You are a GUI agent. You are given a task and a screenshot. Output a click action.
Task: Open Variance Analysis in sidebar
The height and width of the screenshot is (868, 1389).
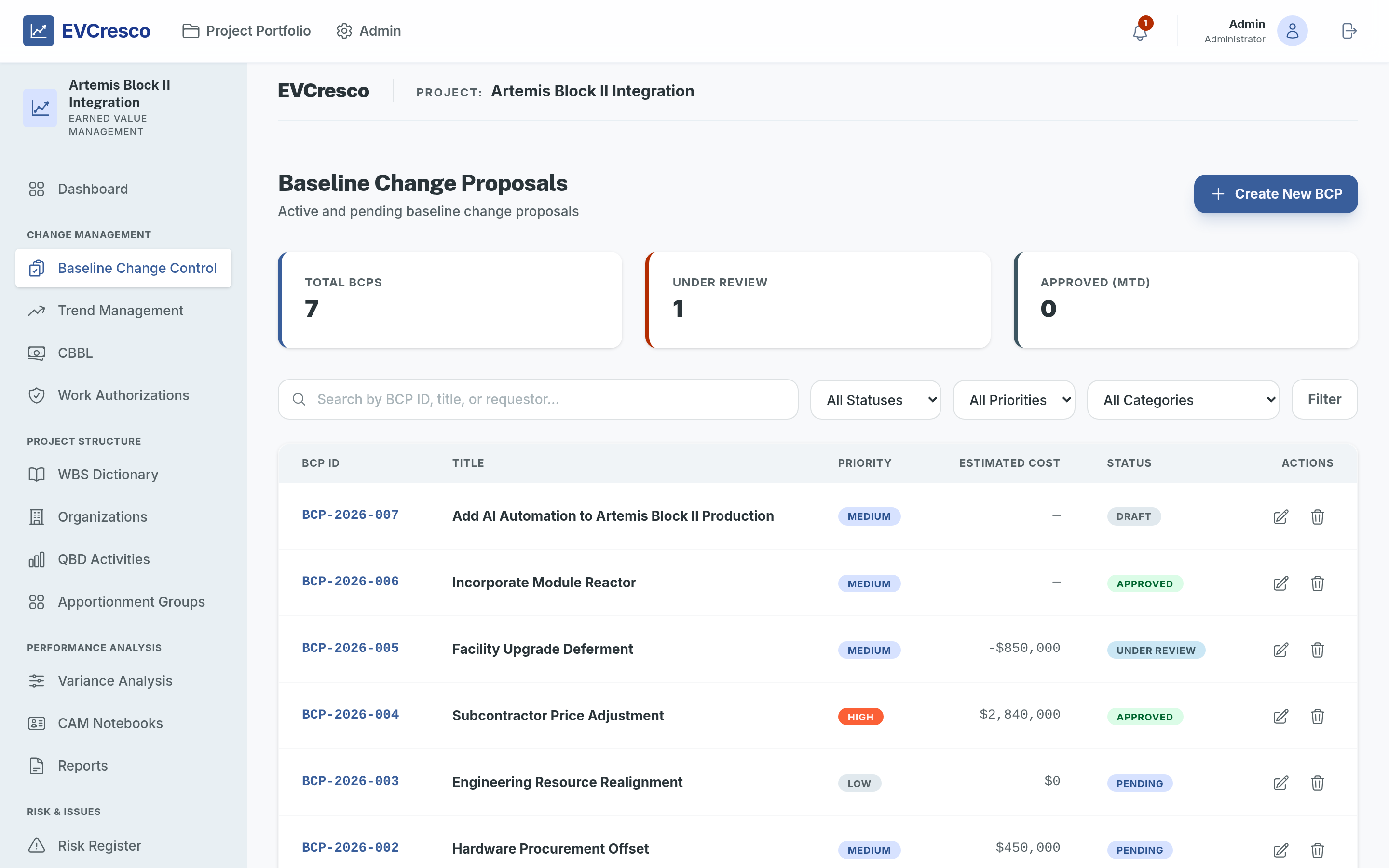[x=123, y=681]
